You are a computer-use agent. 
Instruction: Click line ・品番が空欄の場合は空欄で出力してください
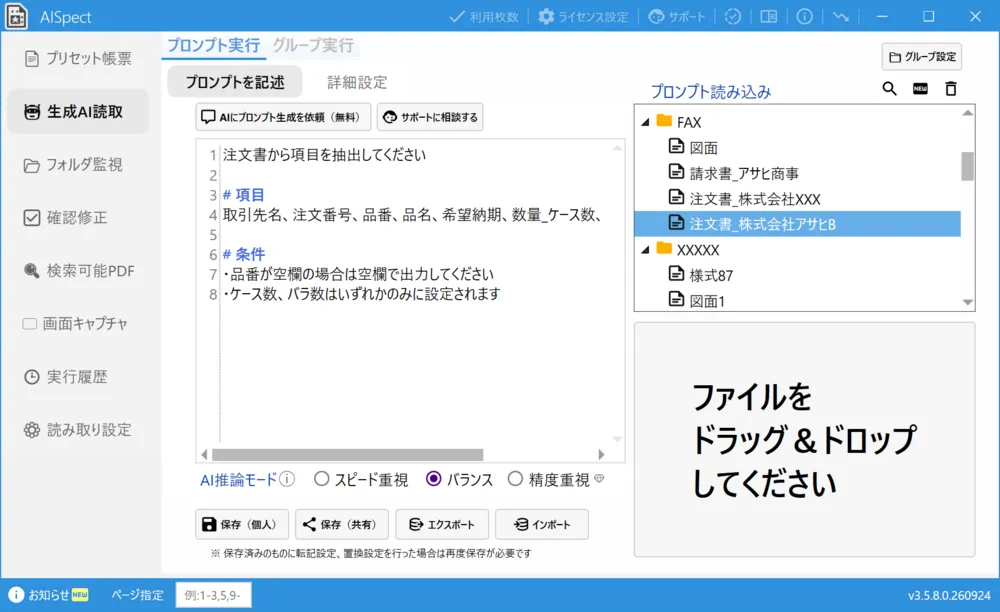pyautogui.click(x=358, y=274)
